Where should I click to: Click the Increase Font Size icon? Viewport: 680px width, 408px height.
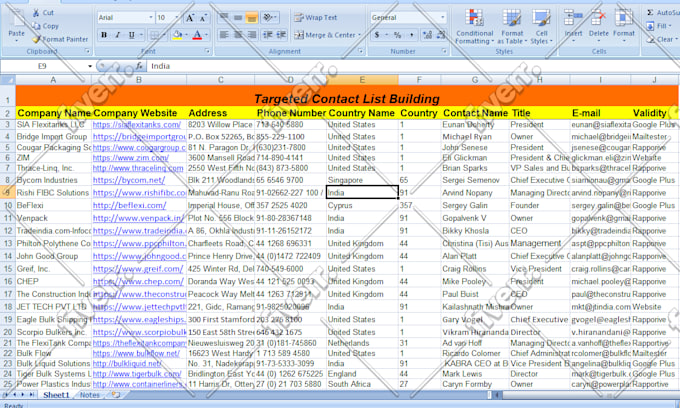tap(190, 18)
